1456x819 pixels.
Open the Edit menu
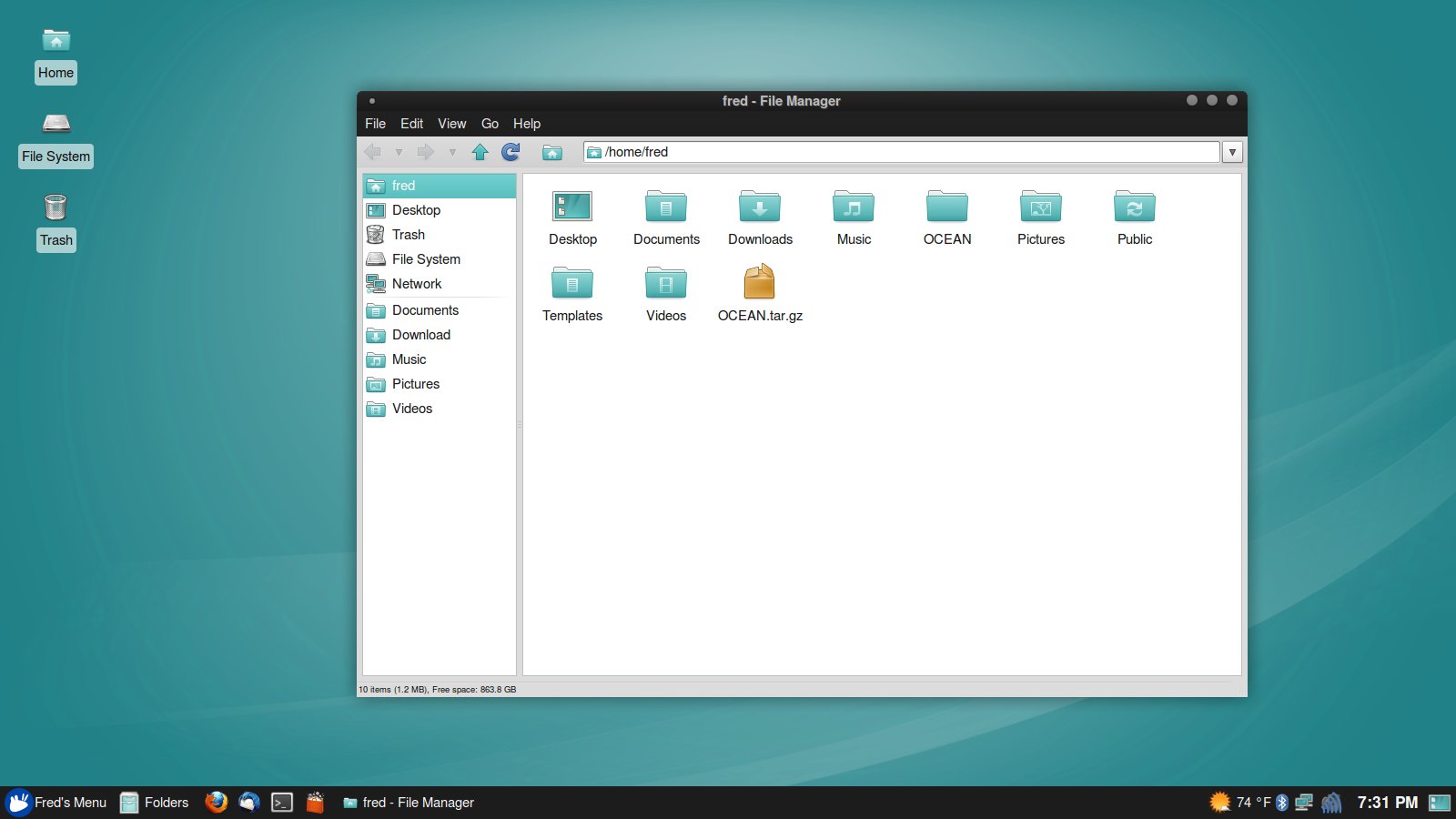(411, 124)
